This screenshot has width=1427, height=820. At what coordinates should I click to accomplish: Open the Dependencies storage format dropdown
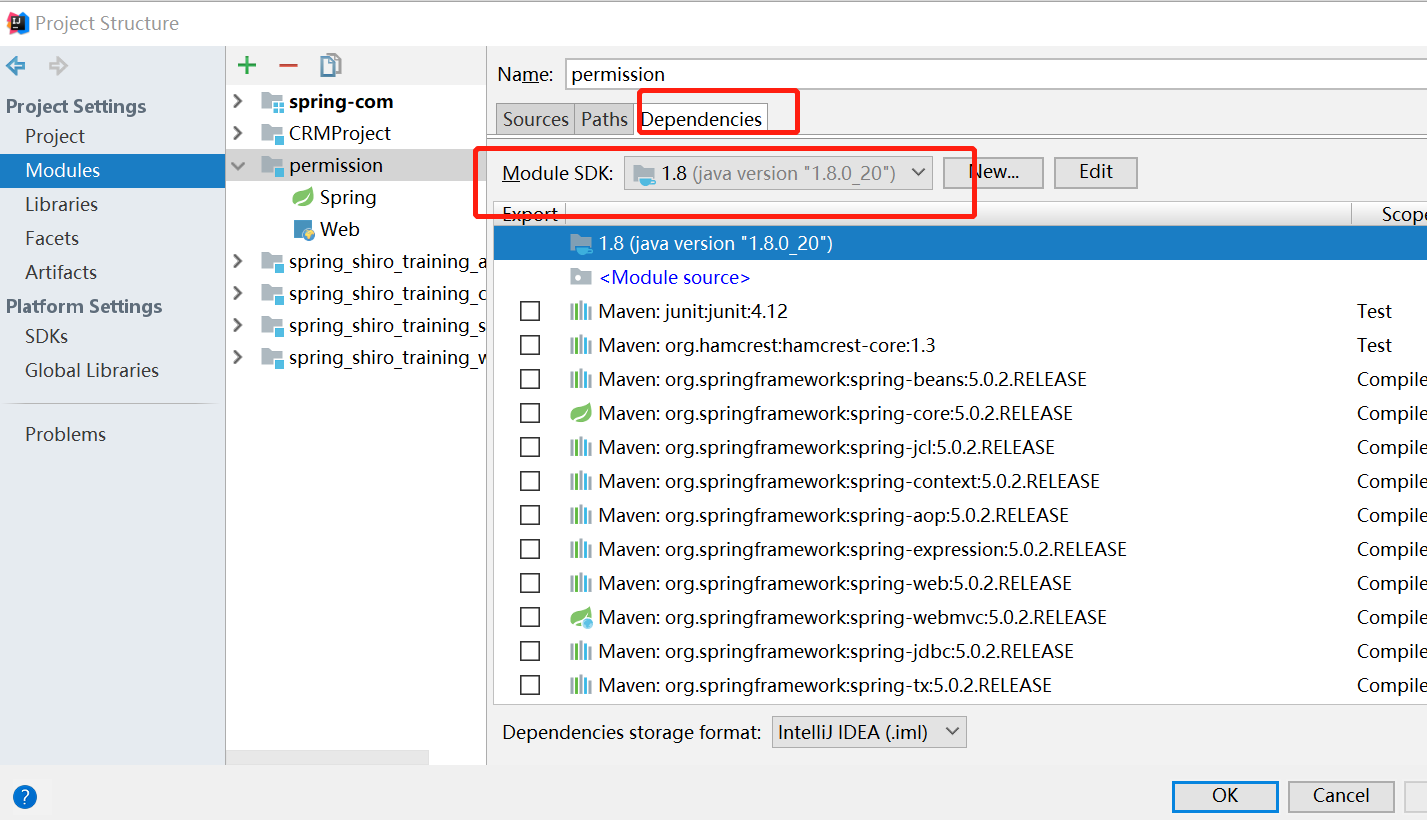click(x=869, y=732)
